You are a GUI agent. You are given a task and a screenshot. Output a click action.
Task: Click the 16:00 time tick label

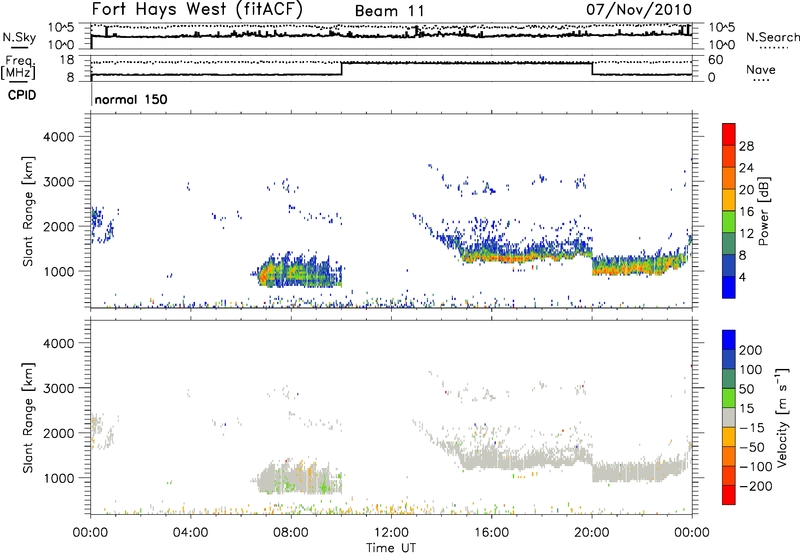(x=491, y=533)
